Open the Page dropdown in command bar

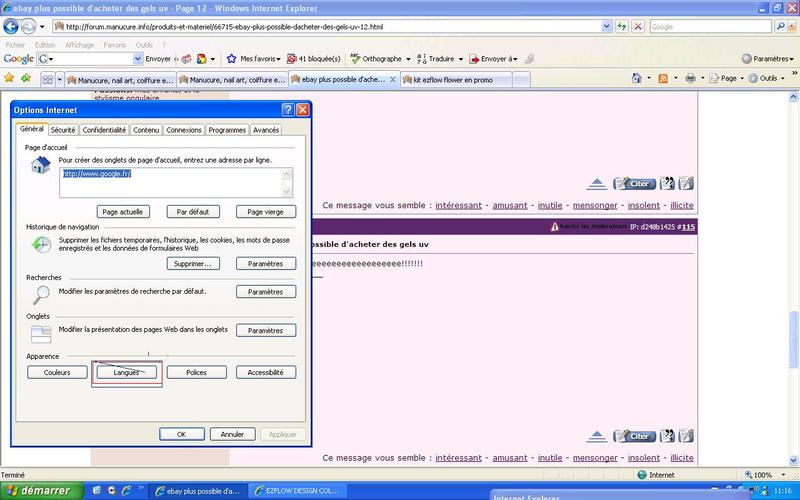click(x=729, y=78)
